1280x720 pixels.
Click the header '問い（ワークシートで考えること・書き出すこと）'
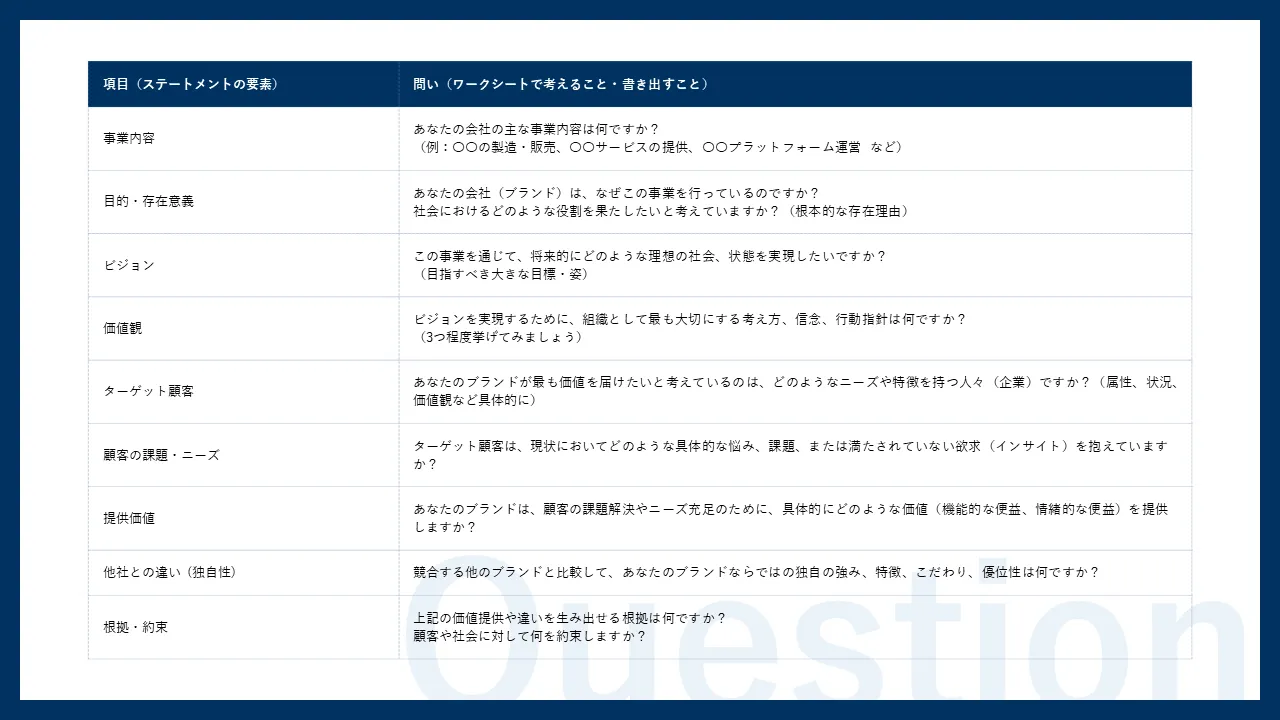[561, 84]
